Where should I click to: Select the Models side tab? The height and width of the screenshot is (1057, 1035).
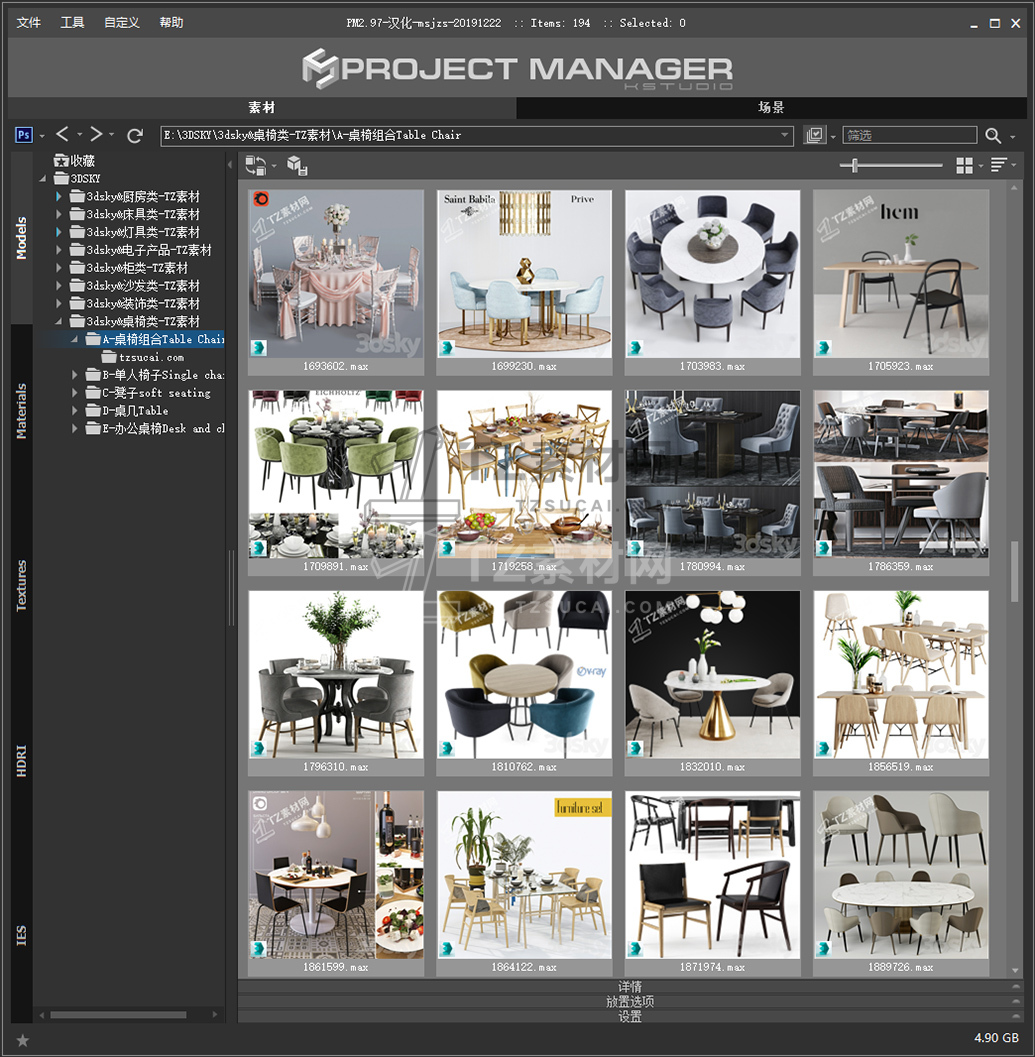click(x=22, y=238)
